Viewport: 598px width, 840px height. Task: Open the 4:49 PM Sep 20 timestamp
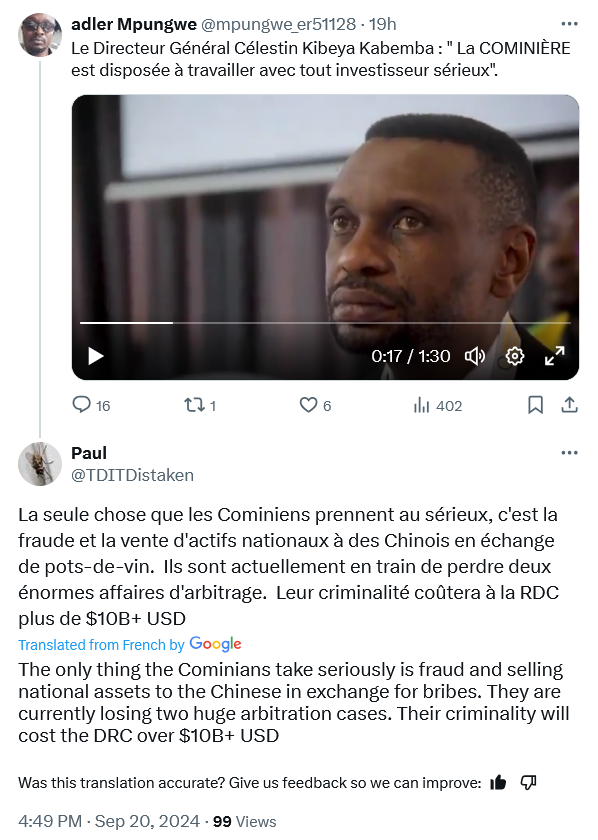point(109,821)
